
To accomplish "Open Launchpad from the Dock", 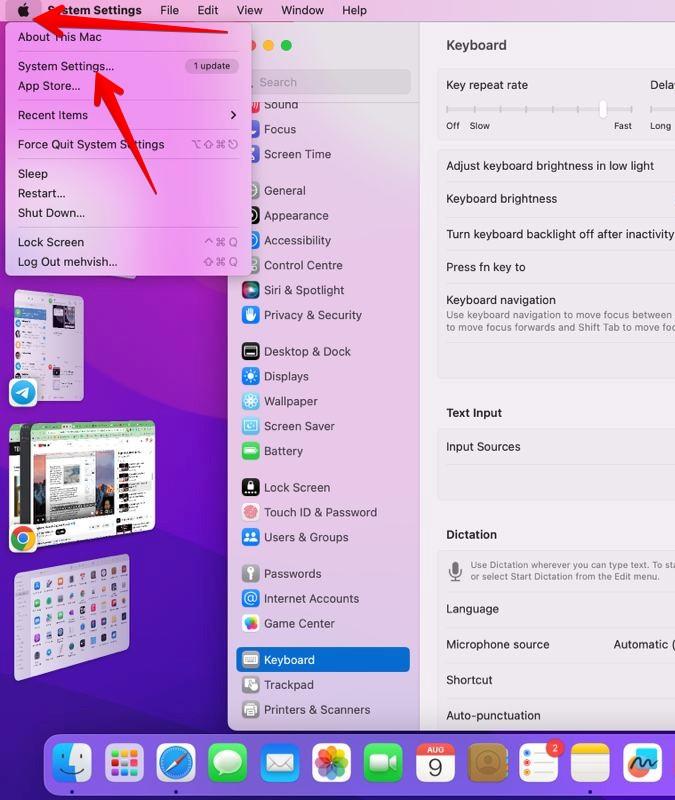I will (x=124, y=763).
